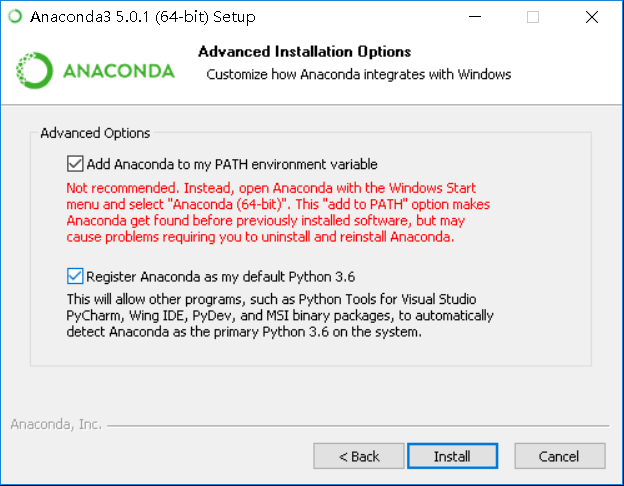Click the 'Customize how Anaconda integrates with Windows' subtitle
Screen dimensions: 624x486
(358, 74)
